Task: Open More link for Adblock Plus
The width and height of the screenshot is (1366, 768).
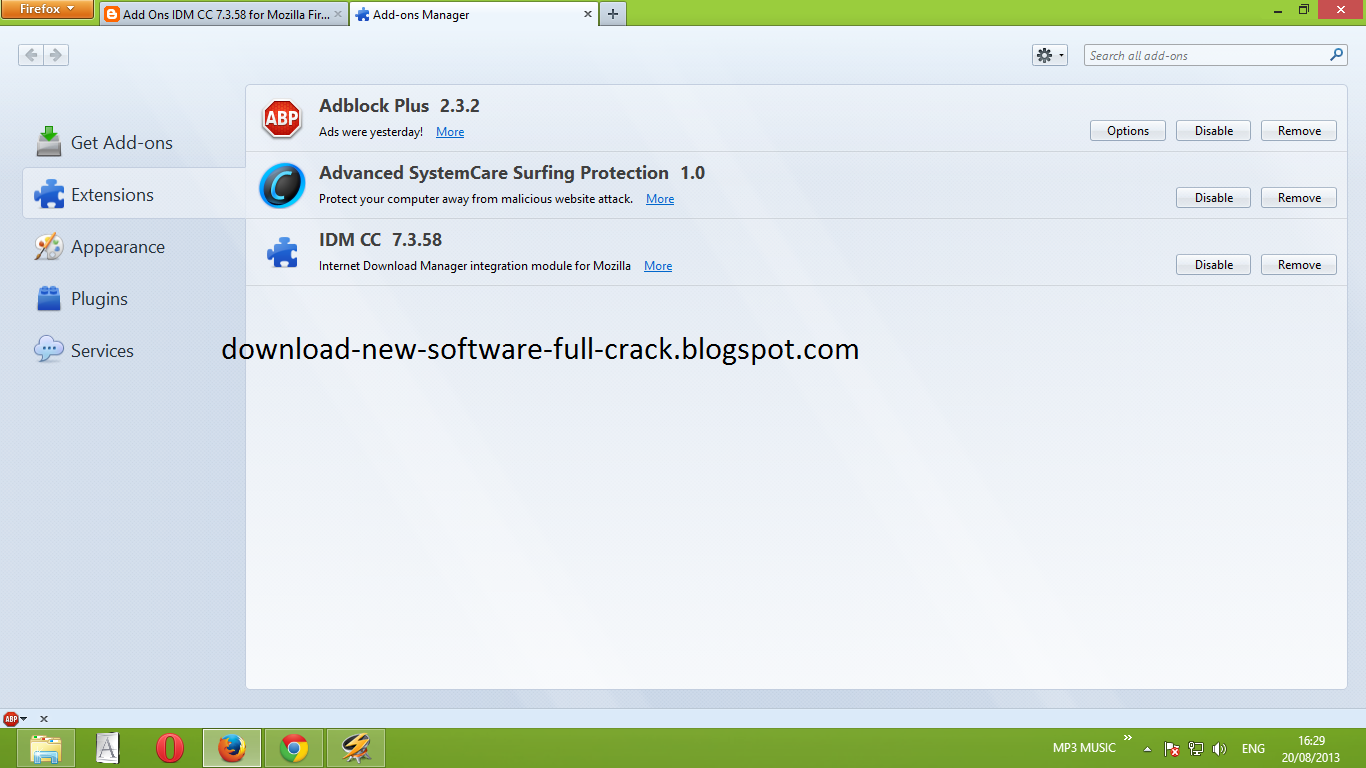Action: coord(450,132)
